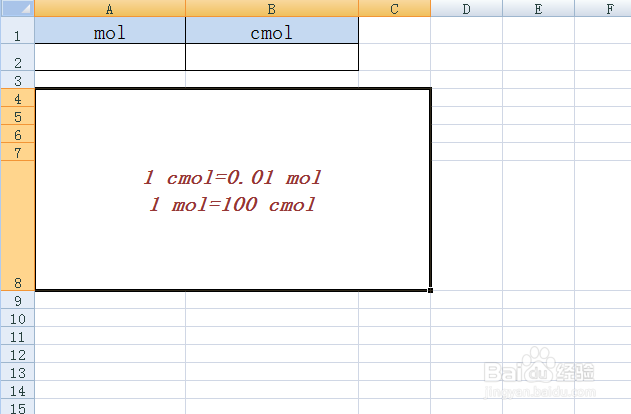Select column B header
The width and height of the screenshot is (631, 414).
(272, 8)
